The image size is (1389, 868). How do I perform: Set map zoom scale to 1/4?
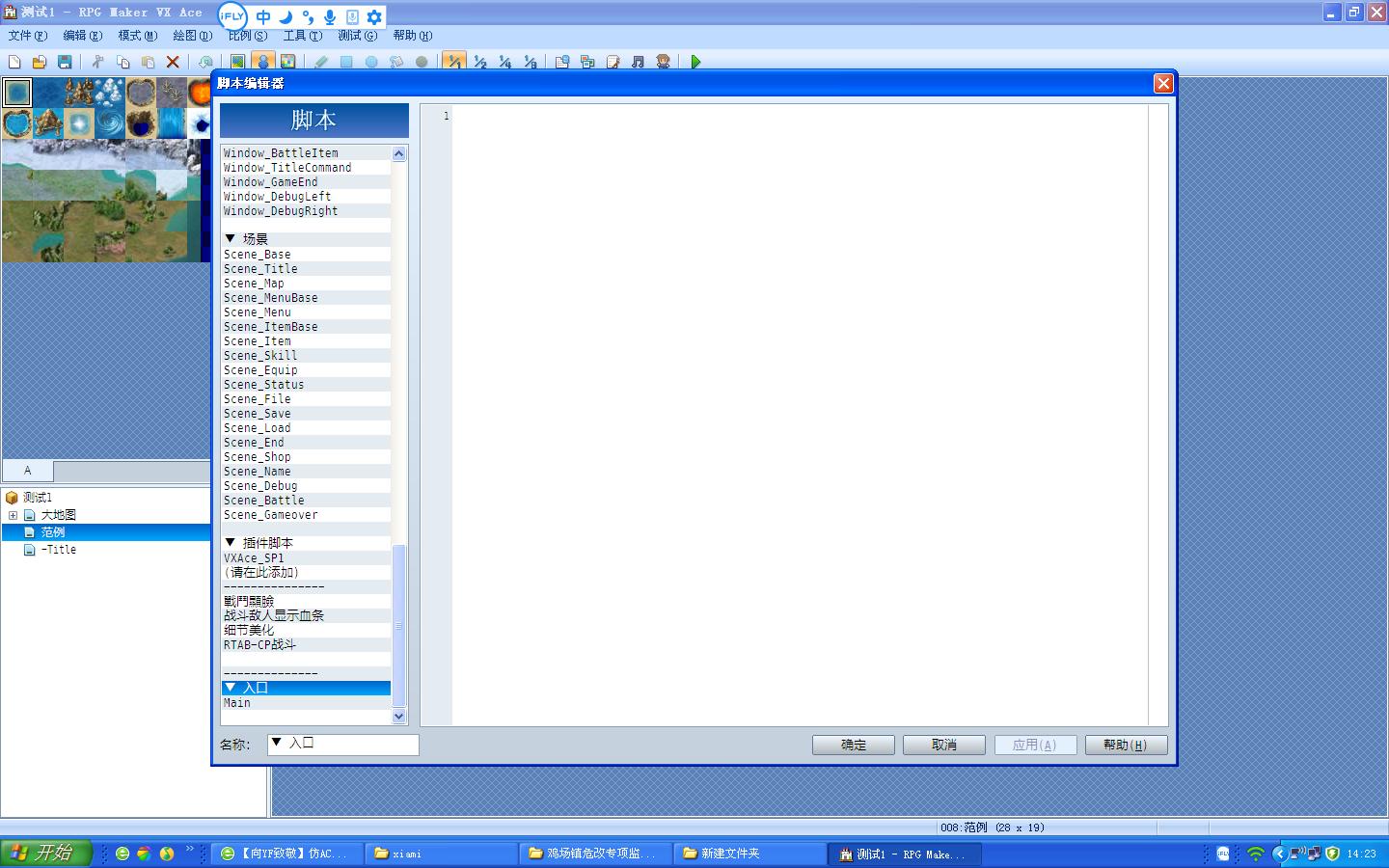pos(504,62)
